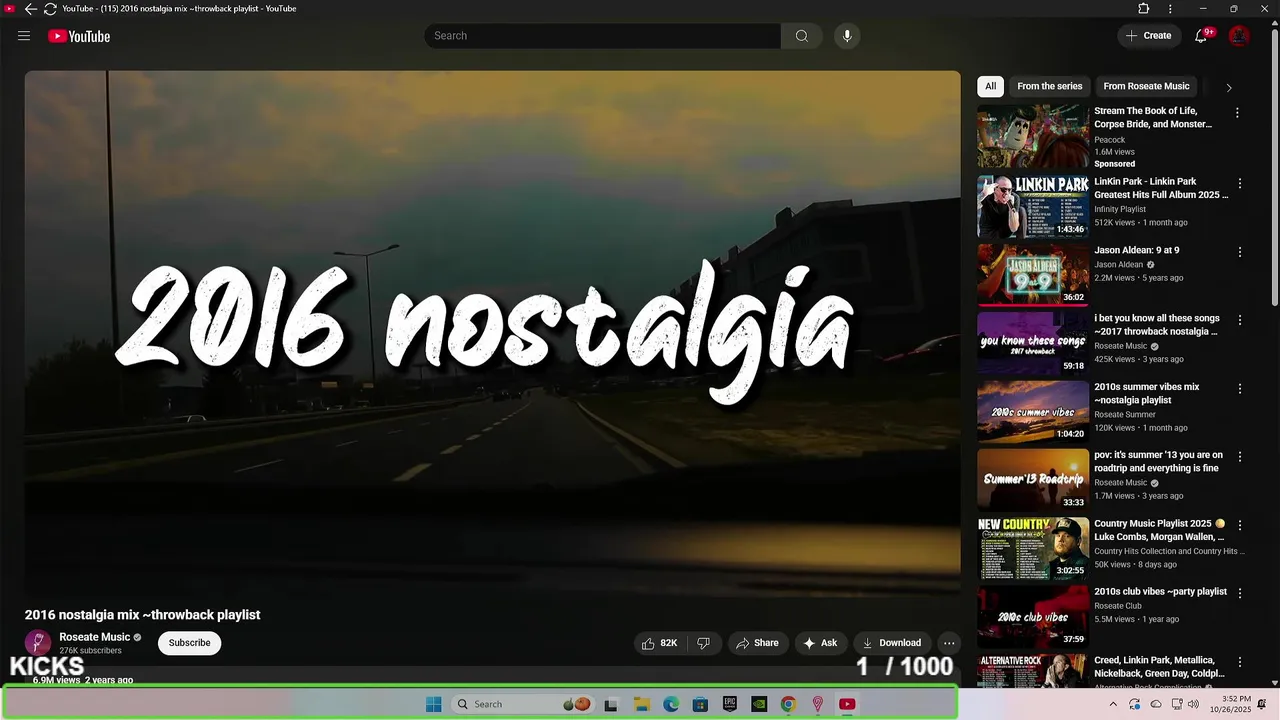Image resolution: width=1280 pixels, height=720 pixels.
Task: Open volume control in system tray
Action: tap(1193, 704)
